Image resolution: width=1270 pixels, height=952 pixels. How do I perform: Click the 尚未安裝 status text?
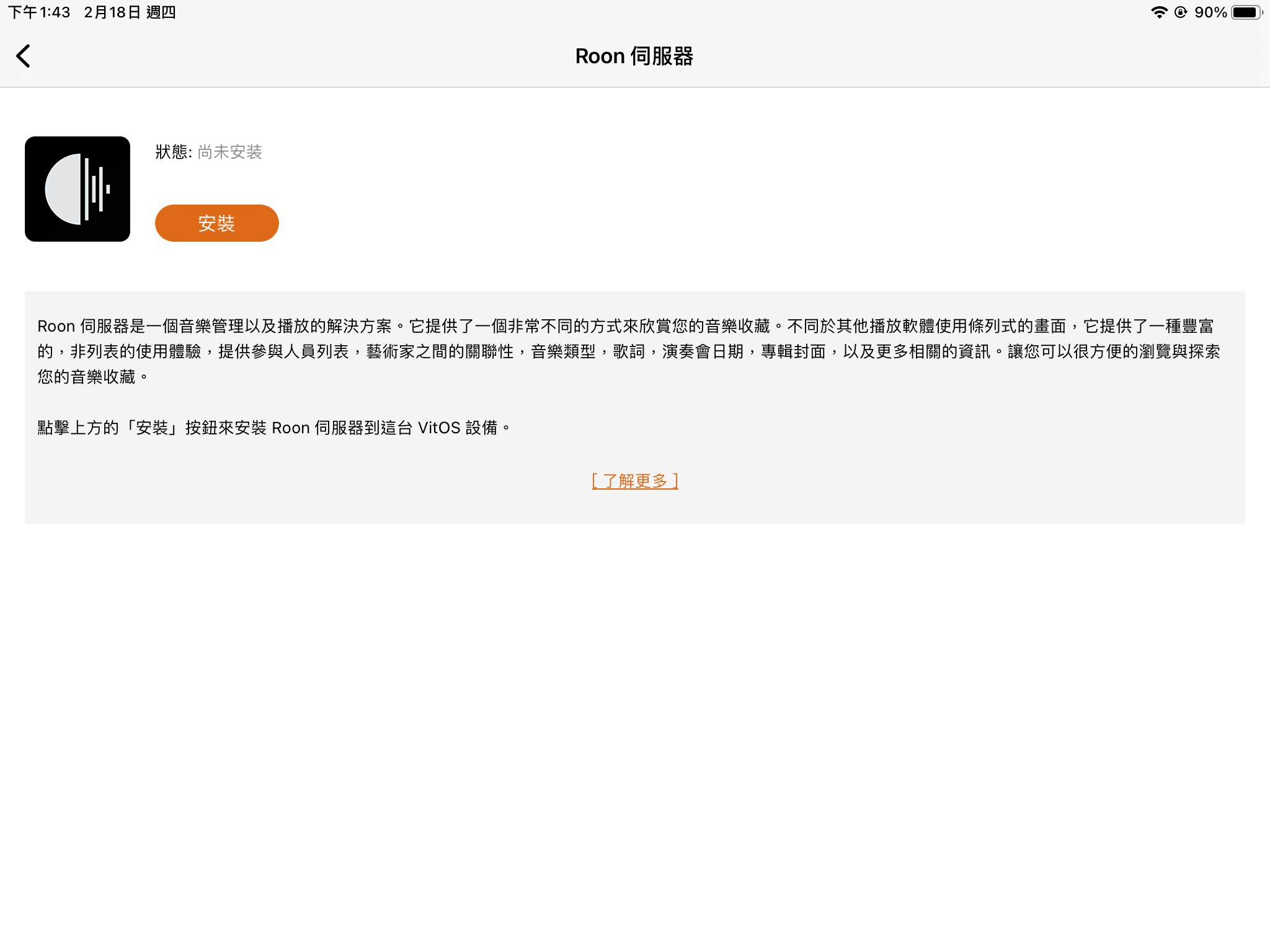229,152
